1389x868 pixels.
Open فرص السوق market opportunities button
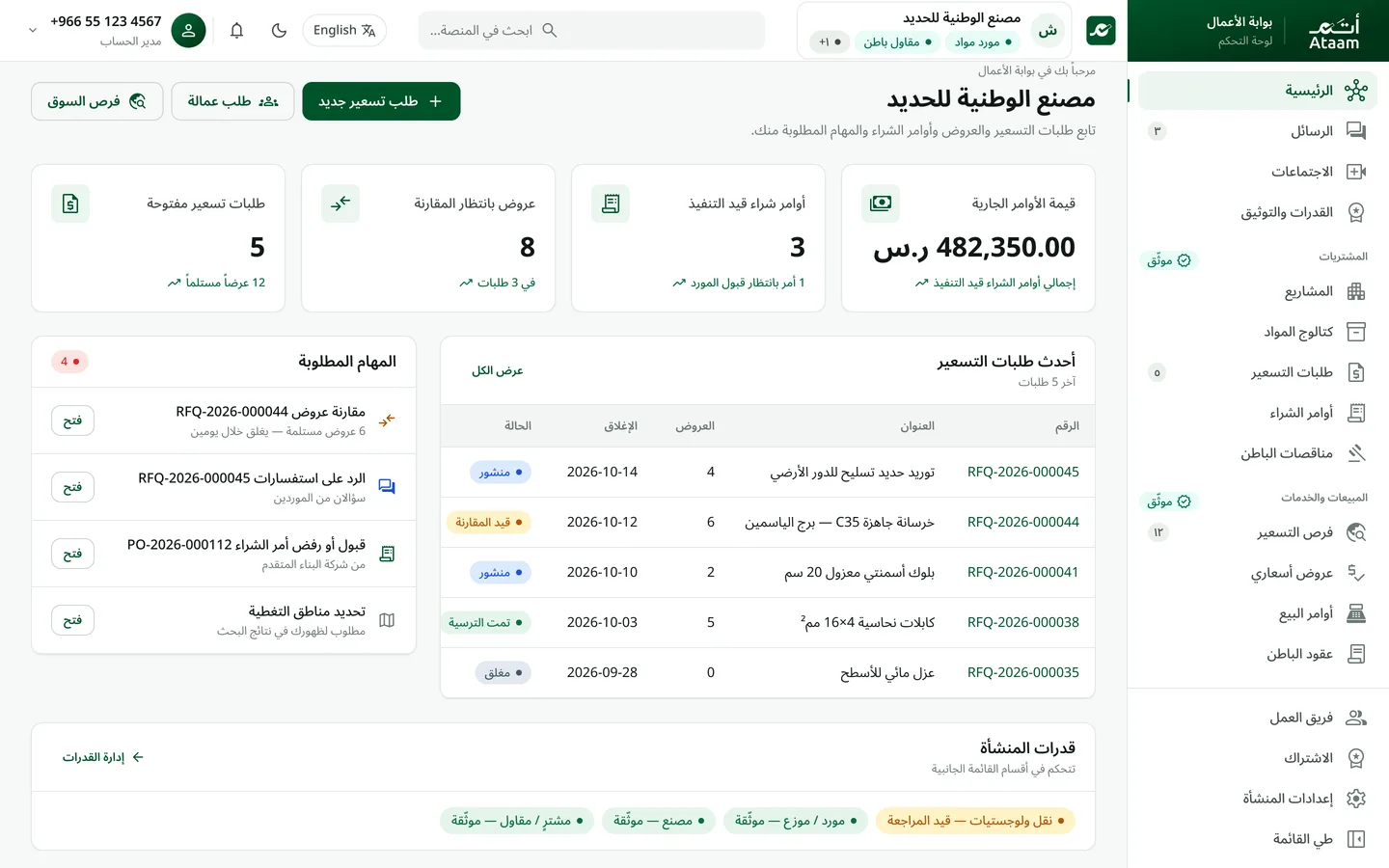pyautogui.click(x=97, y=101)
